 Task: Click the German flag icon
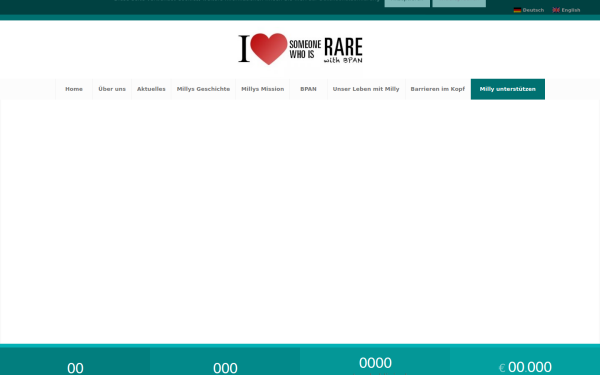[x=517, y=10]
